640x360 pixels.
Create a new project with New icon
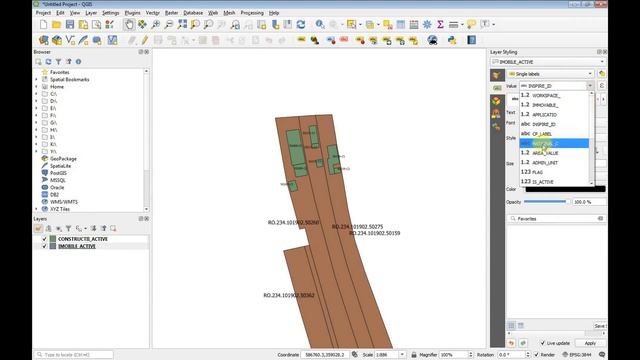pyautogui.click(x=43, y=25)
